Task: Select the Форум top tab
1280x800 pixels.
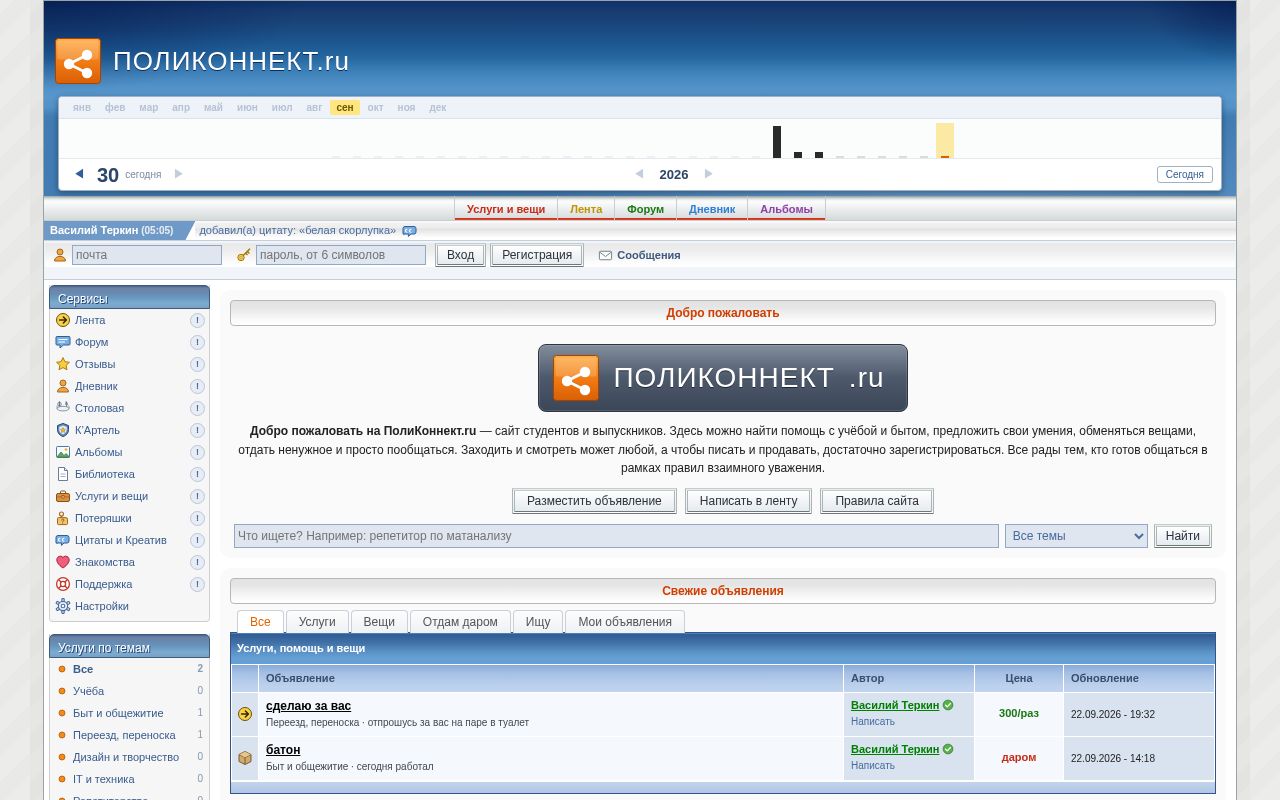Action: pos(645,209)
